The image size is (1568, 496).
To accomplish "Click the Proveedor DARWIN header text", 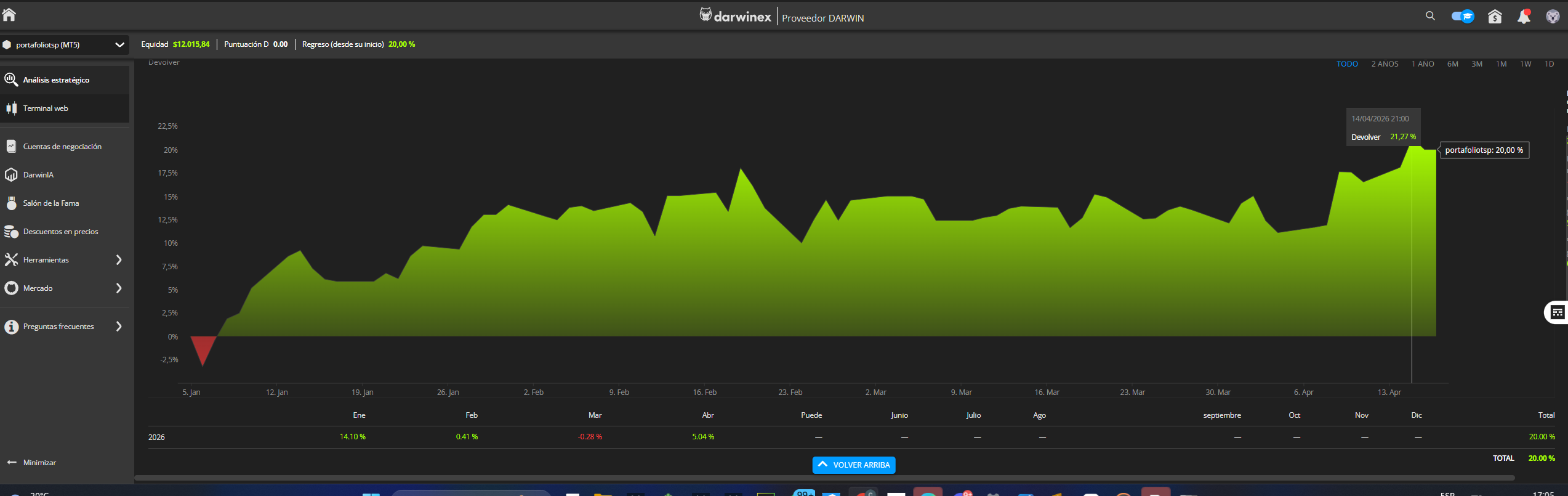I will click(822, 18).
